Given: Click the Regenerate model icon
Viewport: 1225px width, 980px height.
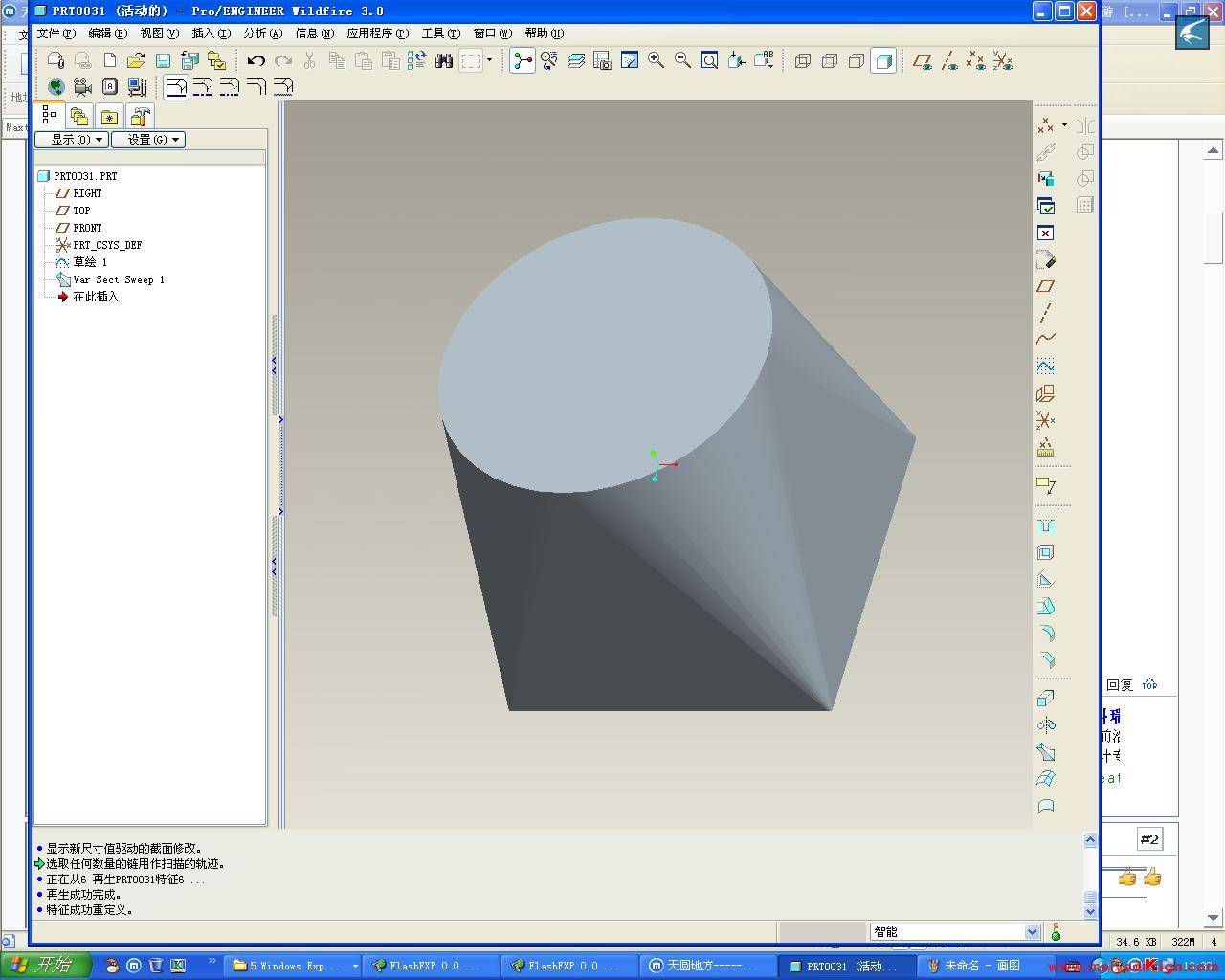Looking at the screenshot, I should tap(416, 60).
